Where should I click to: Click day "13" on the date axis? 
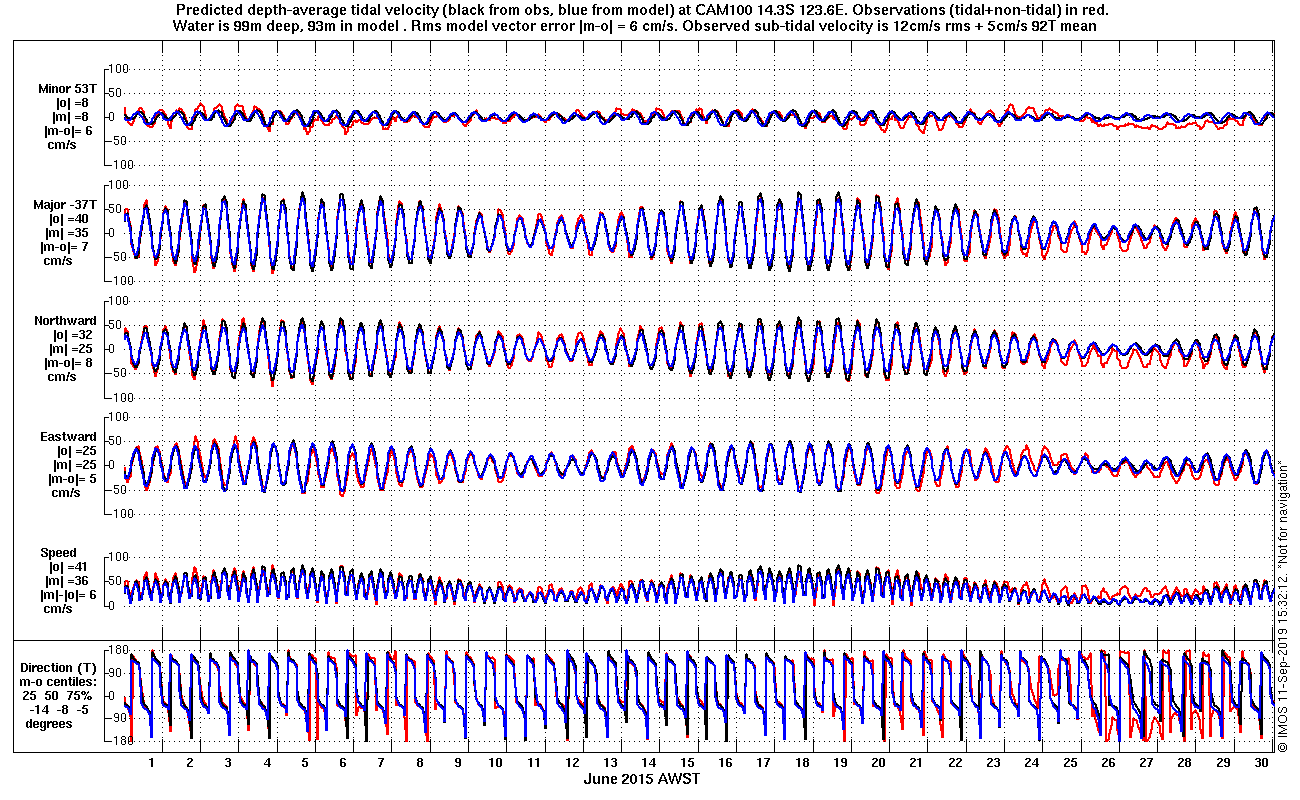pyautogui.click(x=611, y=763)
